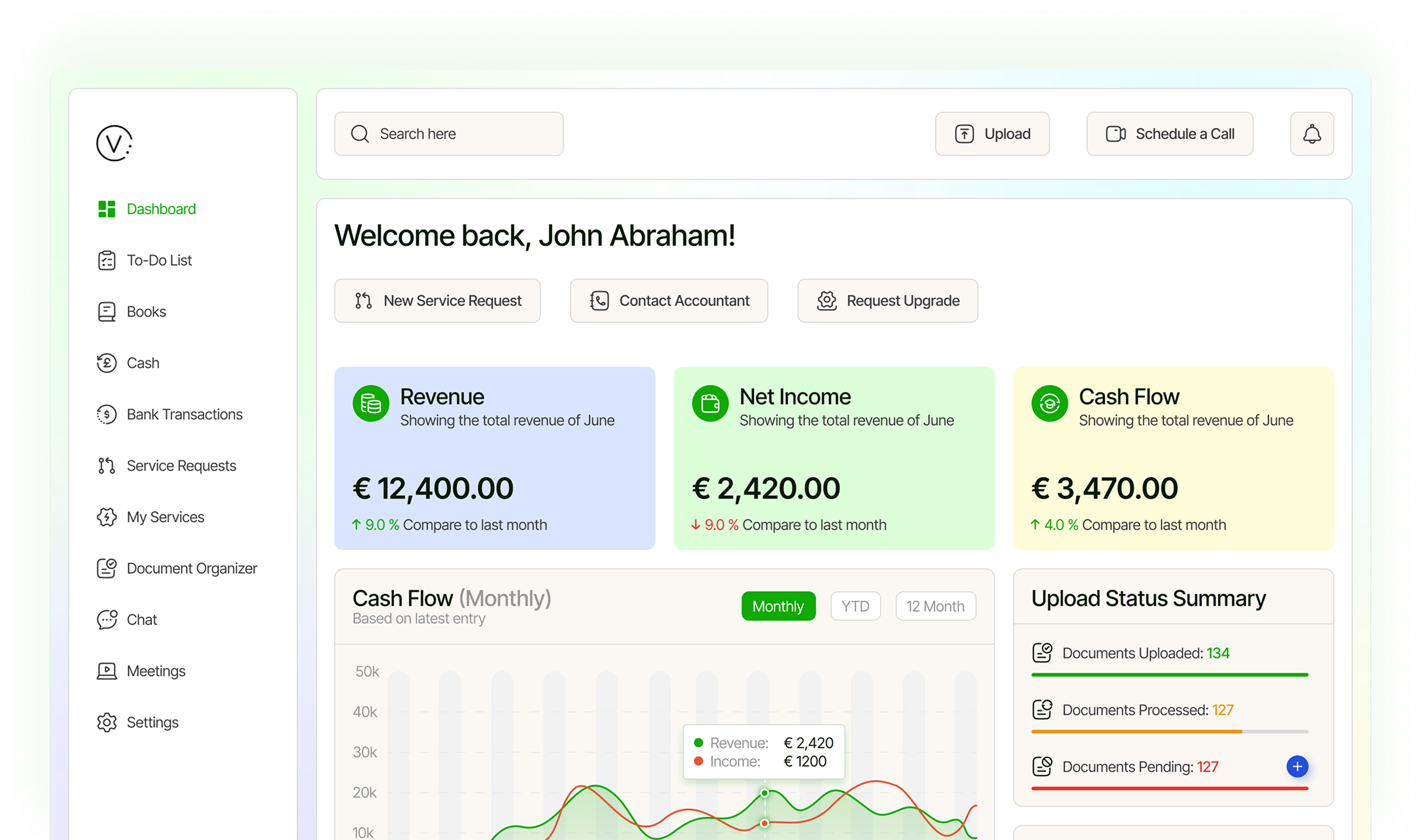
Task: Click the Bank Transactions dollar icon
Action: [107, 415]
